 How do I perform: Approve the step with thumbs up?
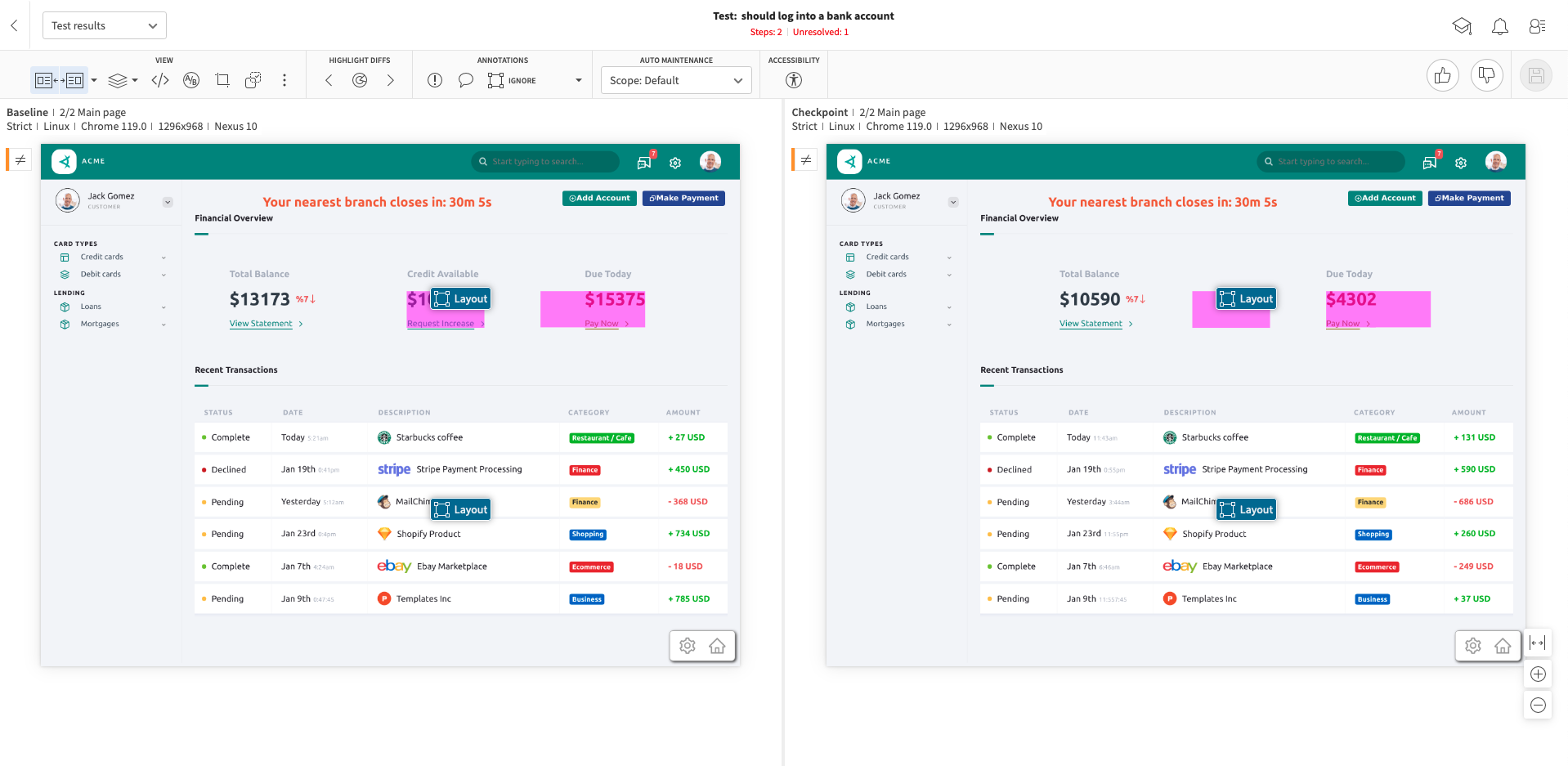click(1442, 76)
